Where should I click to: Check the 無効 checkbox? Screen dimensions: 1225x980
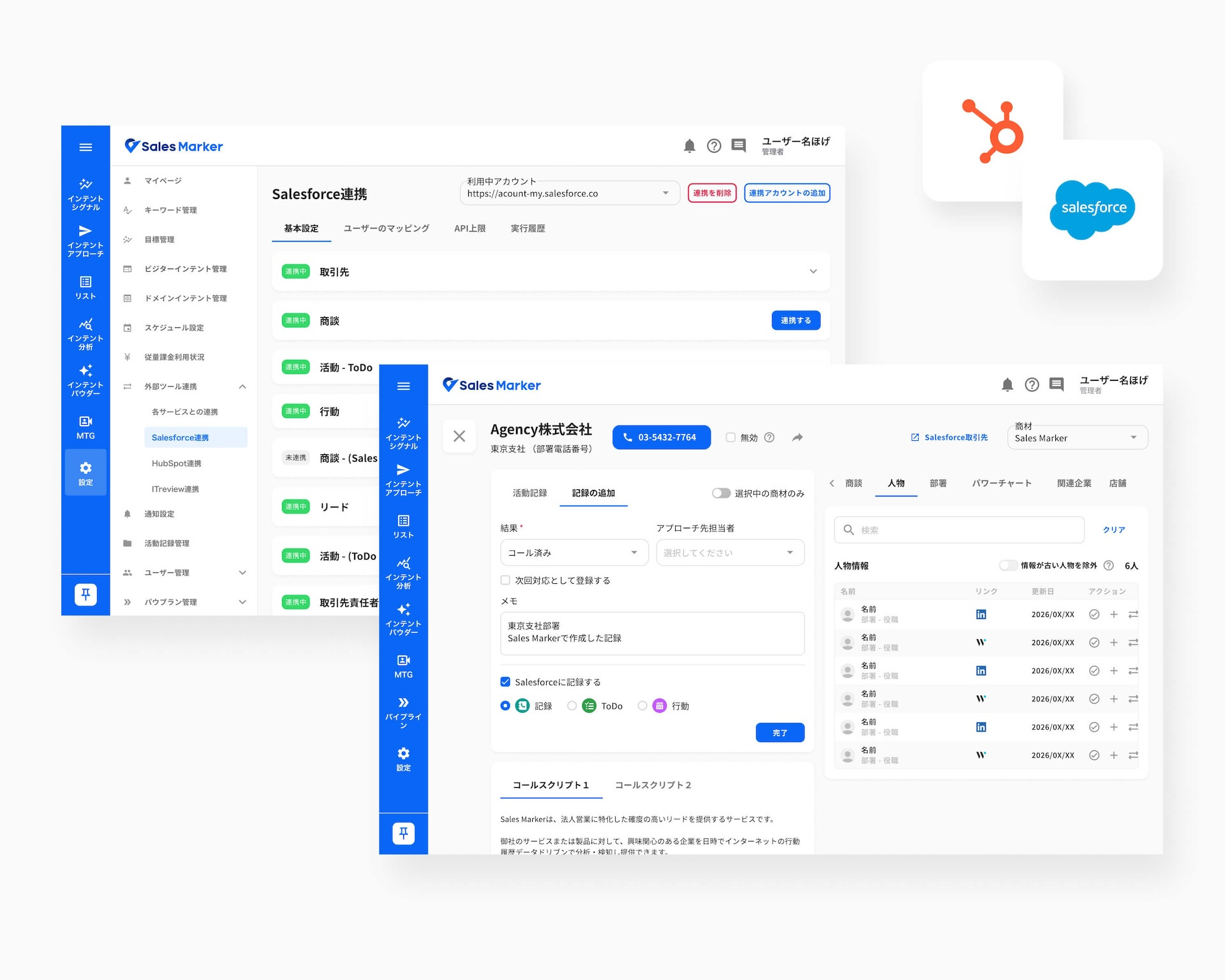731,438
